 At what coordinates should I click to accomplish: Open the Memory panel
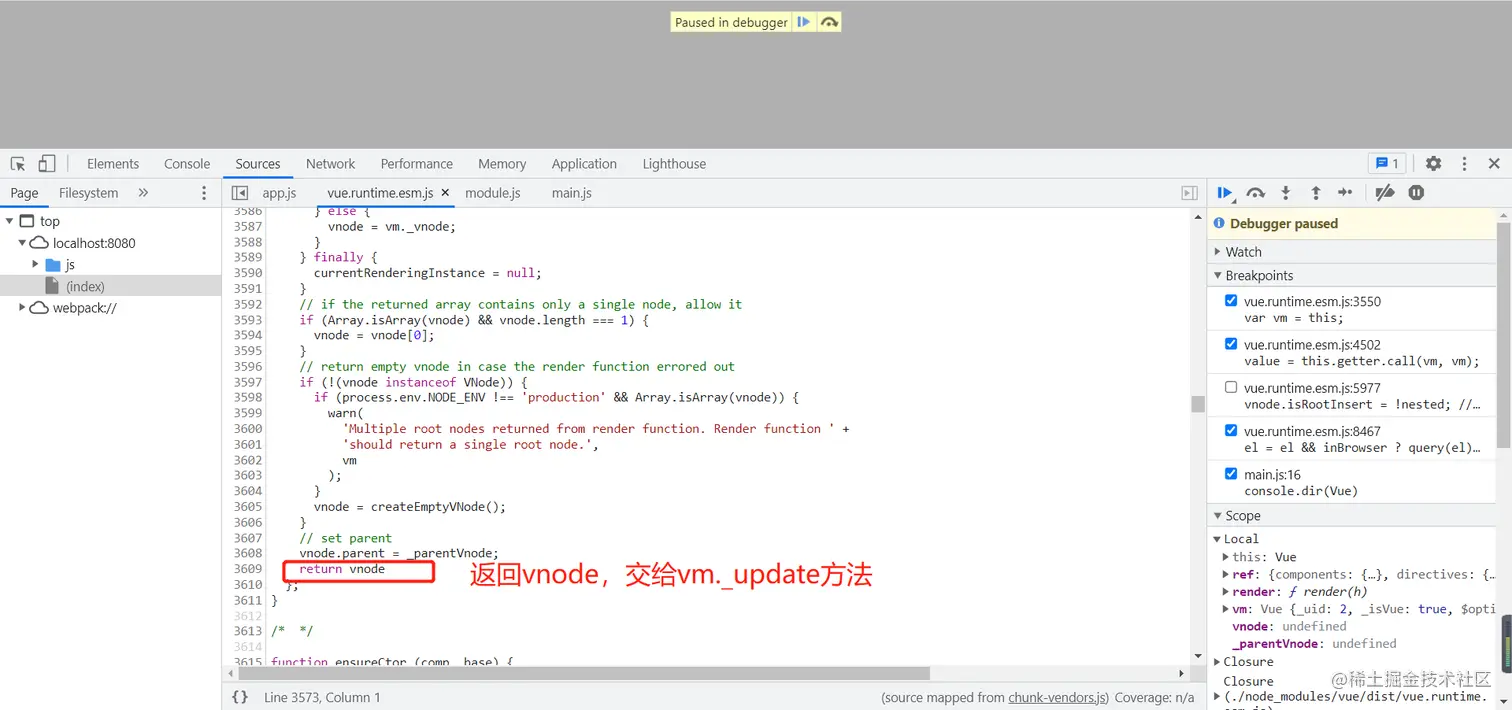click(x=502, y=164)
